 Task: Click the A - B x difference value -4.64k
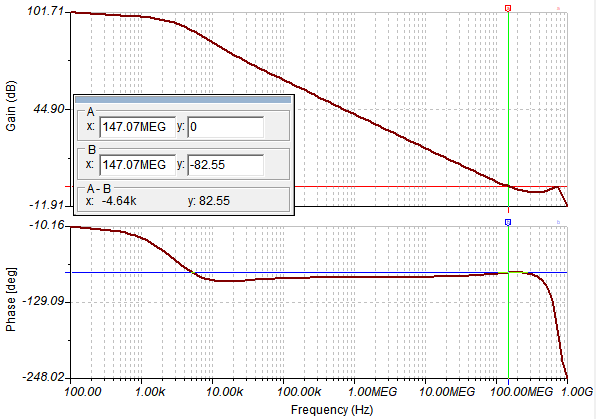pos(119,201)
